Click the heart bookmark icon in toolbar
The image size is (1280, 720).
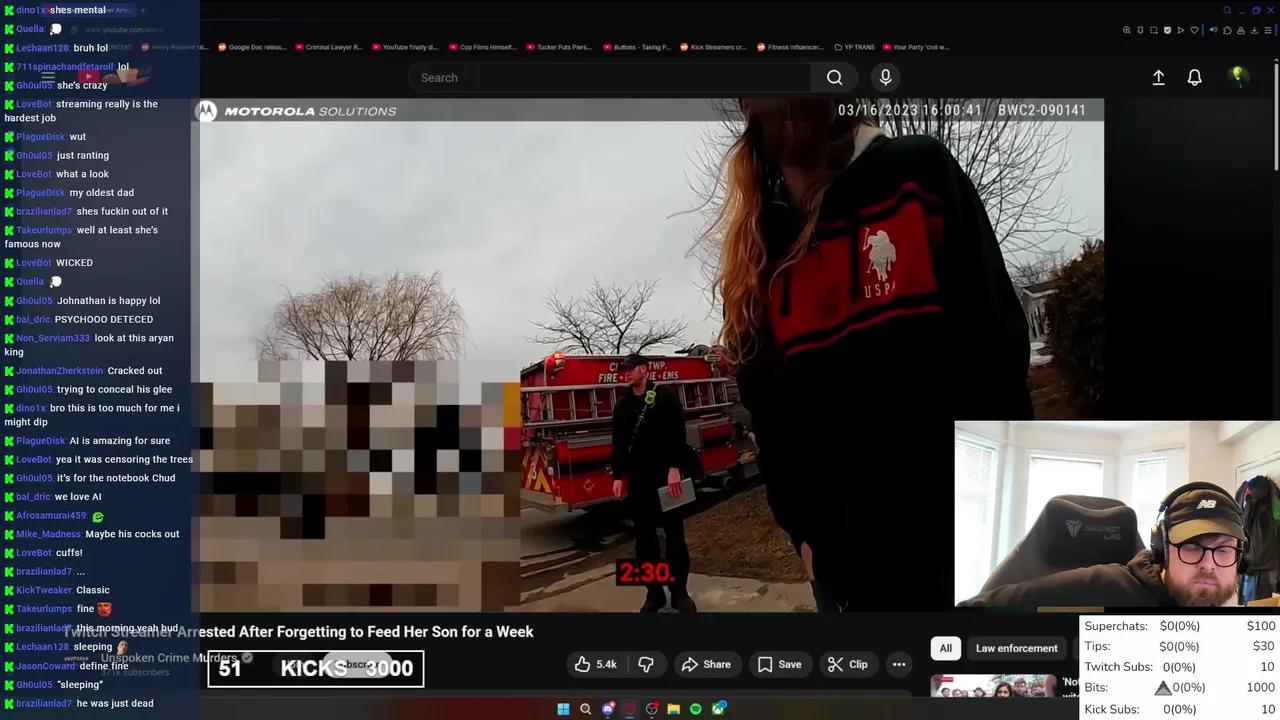1194,30
